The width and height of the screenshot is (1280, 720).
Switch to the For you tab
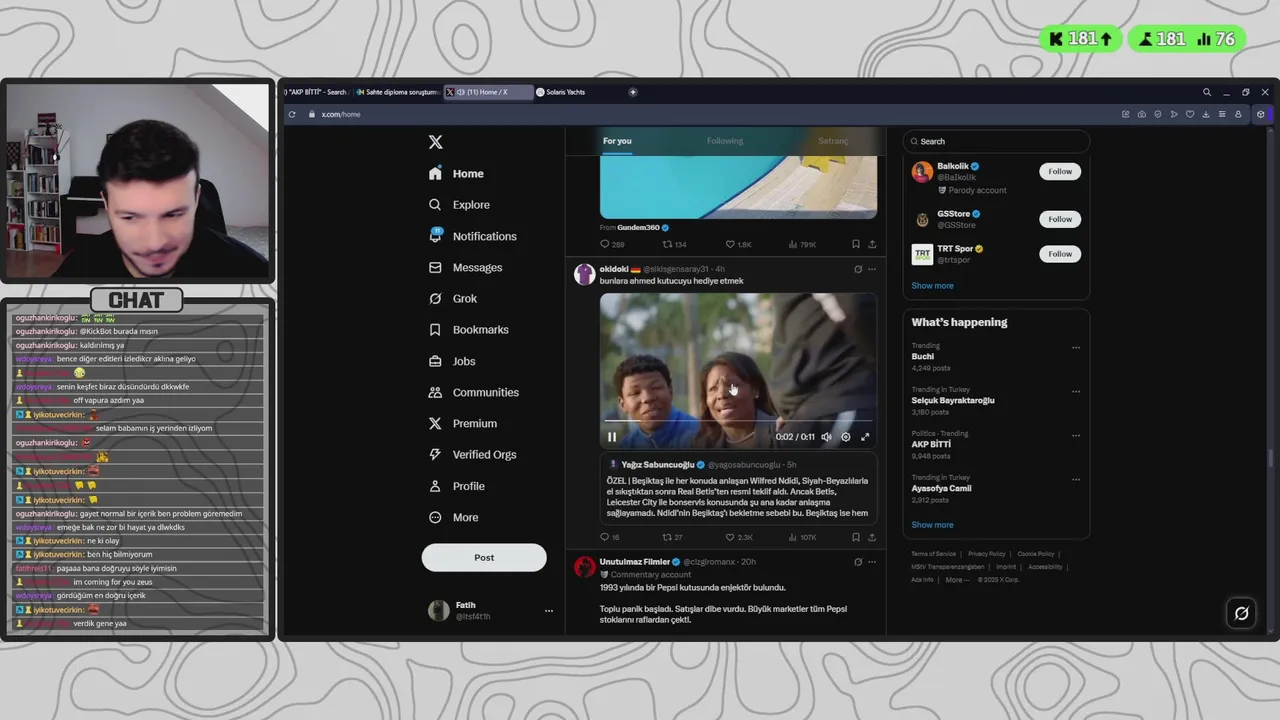pyautogui.click(x=617, y=141)
